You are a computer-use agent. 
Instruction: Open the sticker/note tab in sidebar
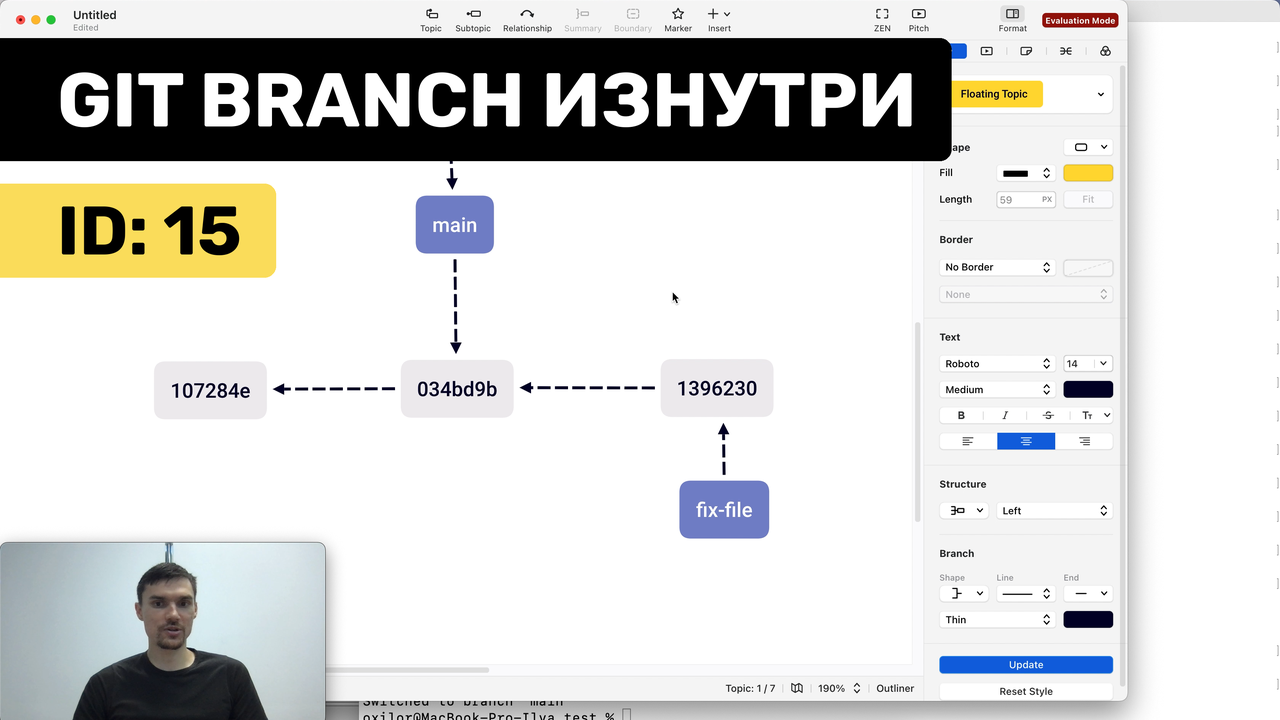pos(1026,51)
